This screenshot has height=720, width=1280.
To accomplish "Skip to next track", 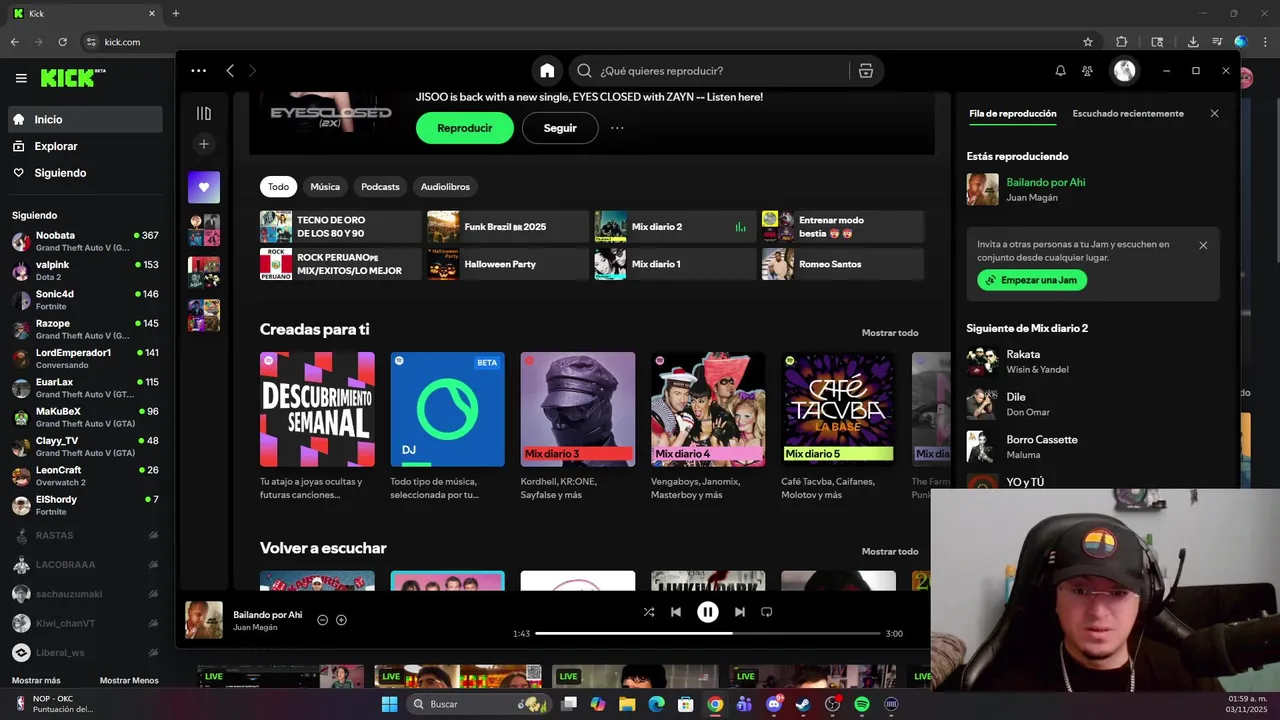I will tap(739, 612).
